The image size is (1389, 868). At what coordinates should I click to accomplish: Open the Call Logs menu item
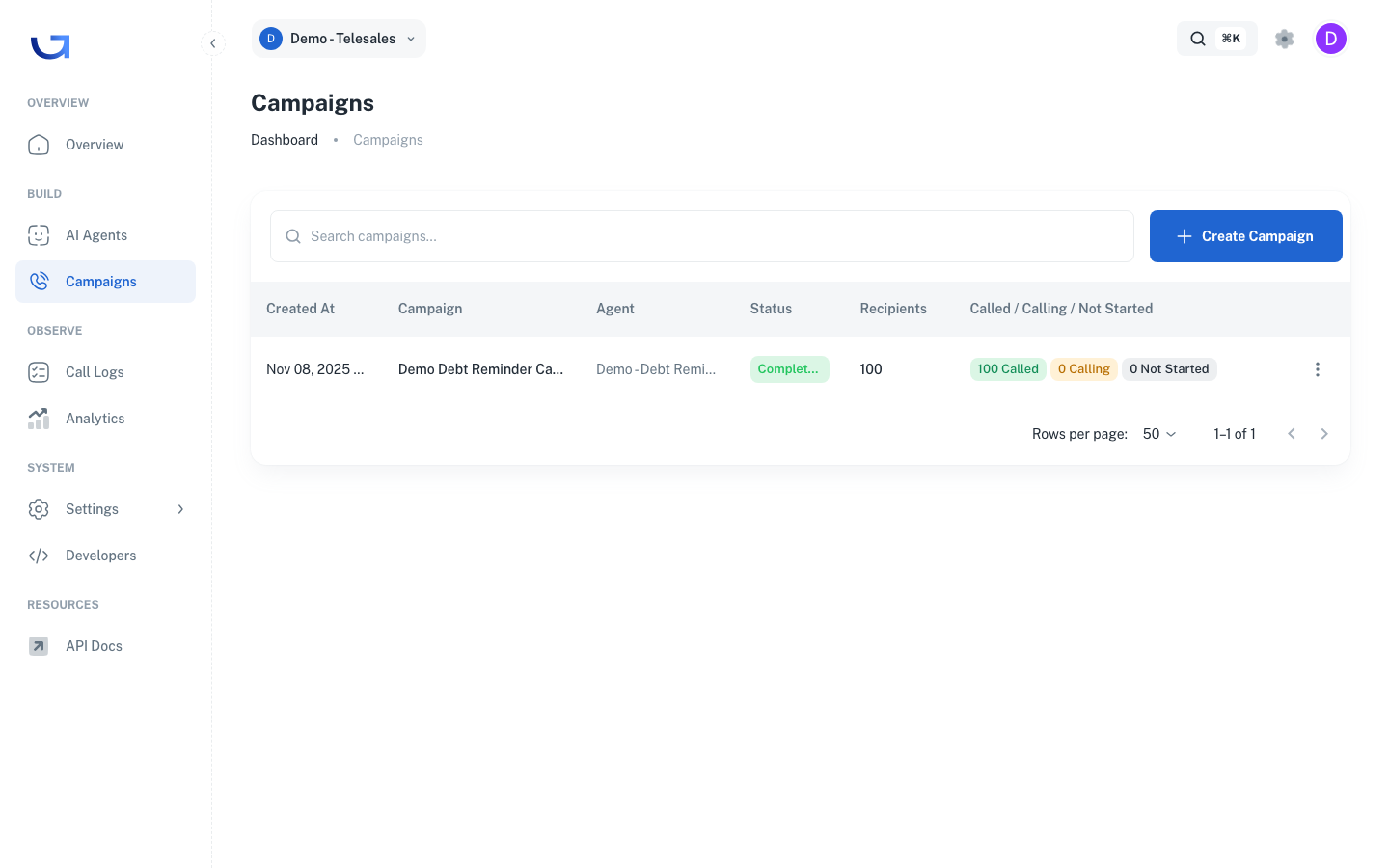tap(106, 372)
